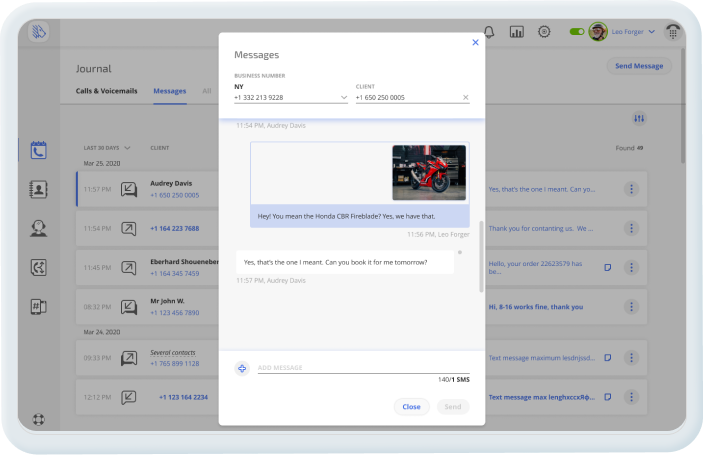Select the Messages tab

point(169,91)
